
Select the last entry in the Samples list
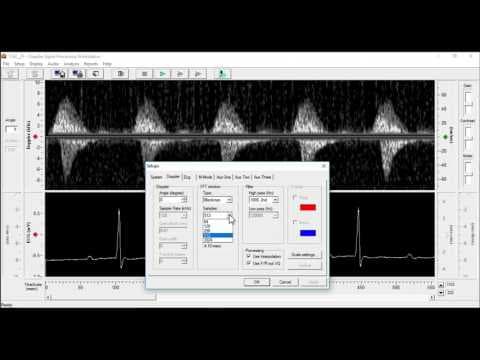pos(218,239)
